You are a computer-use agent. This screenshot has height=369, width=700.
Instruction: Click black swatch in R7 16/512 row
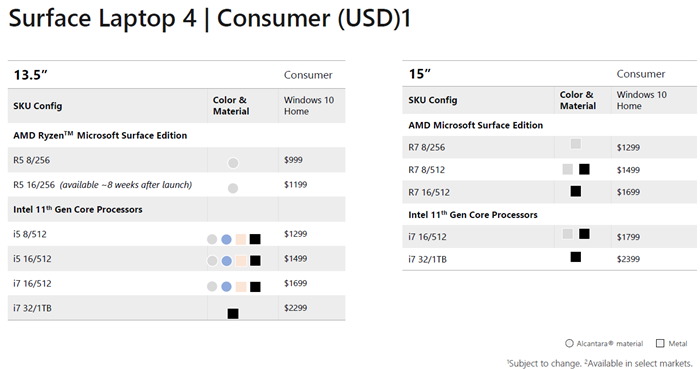pos(575,191)
